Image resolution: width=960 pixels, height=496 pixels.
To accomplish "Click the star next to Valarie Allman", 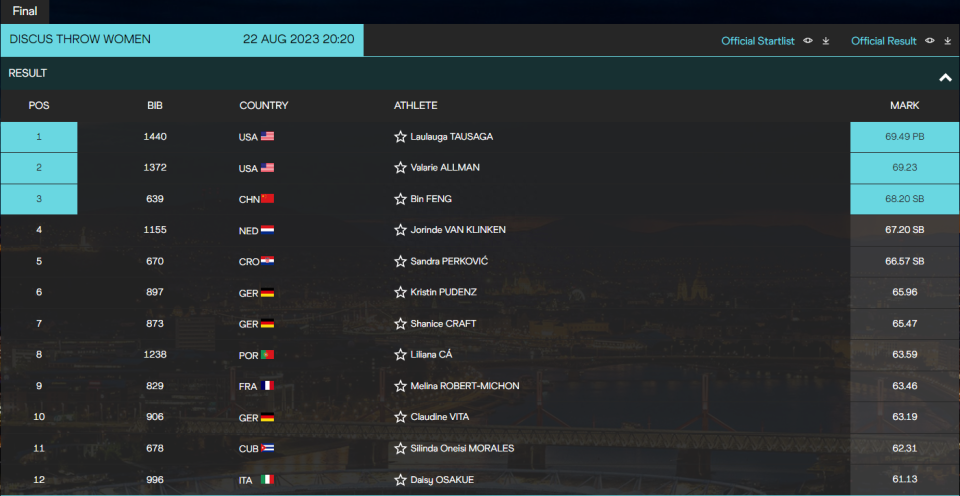I will click(x=400, y=168).
